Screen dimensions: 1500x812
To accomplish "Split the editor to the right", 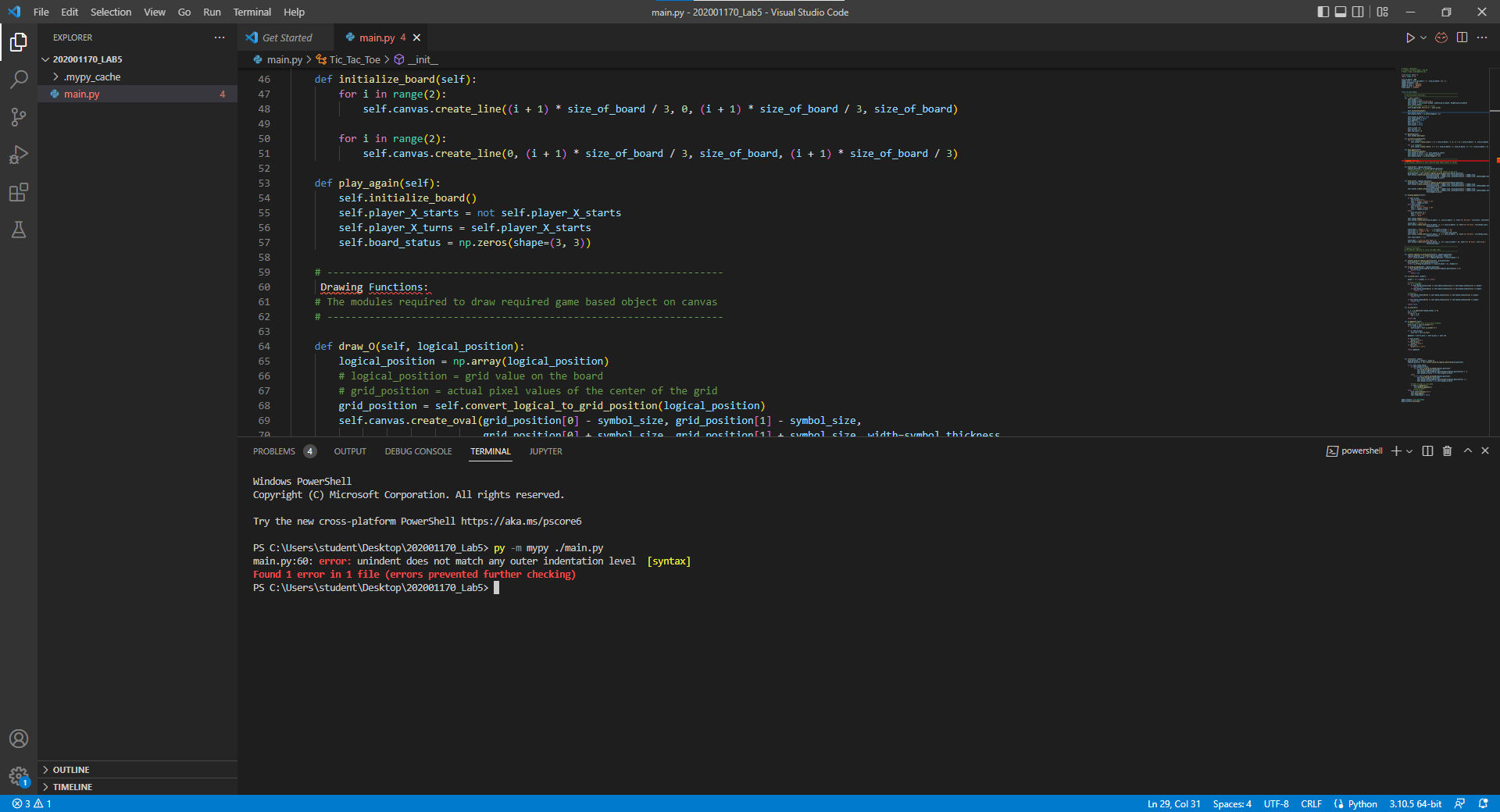I will point(1462,37).
